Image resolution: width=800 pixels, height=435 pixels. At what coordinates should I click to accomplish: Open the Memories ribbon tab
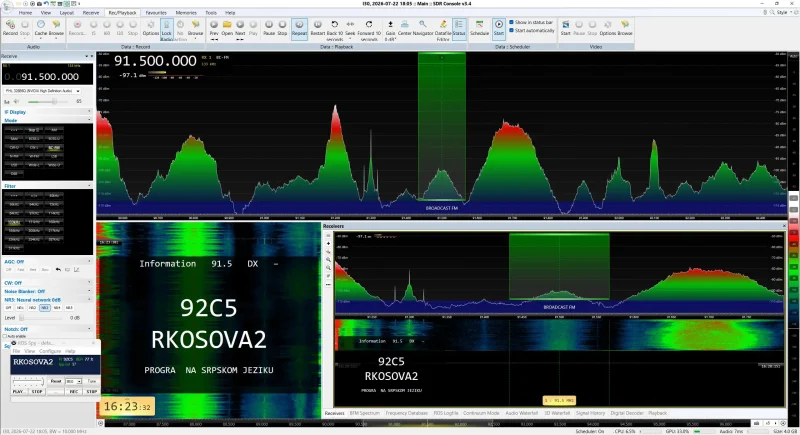click(186, 13)
